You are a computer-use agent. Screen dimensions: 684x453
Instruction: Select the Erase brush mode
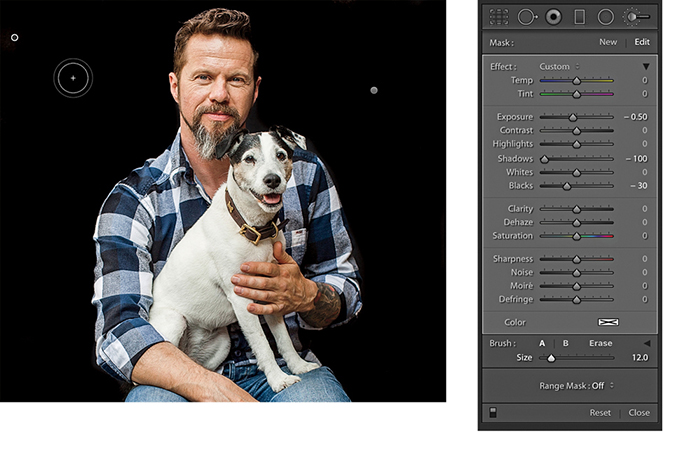pos(600,343)
